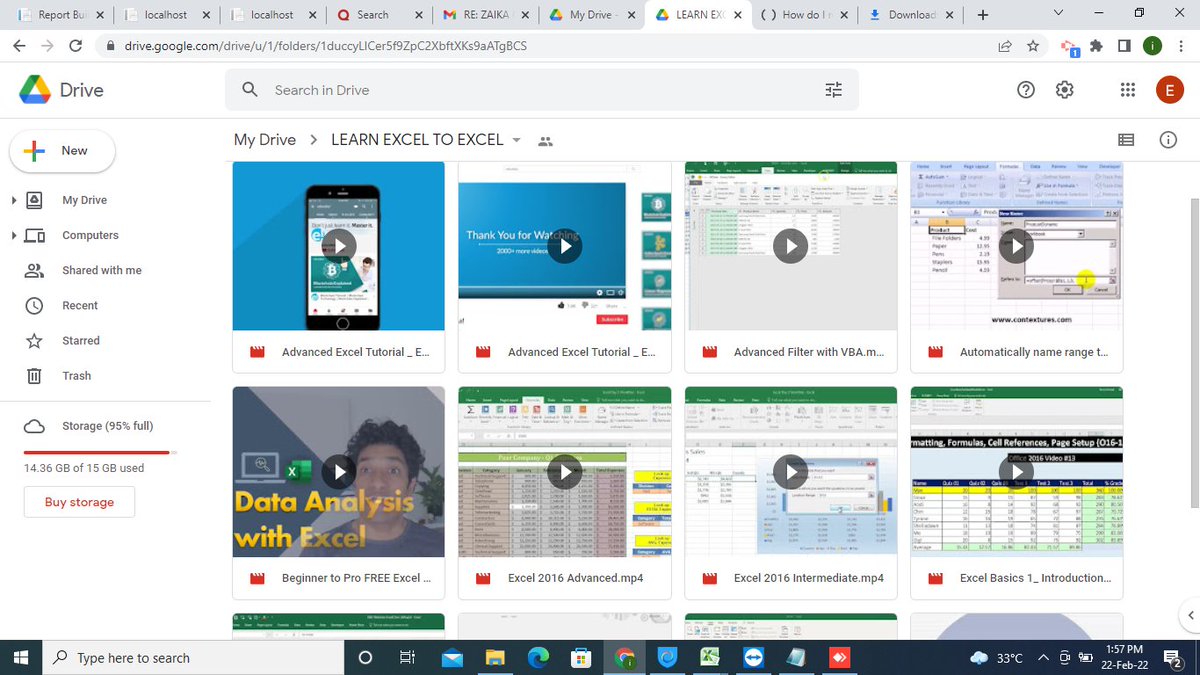Open Task View in taskbar
This screenshot has width=1200, height=675.
coord(407,657)
